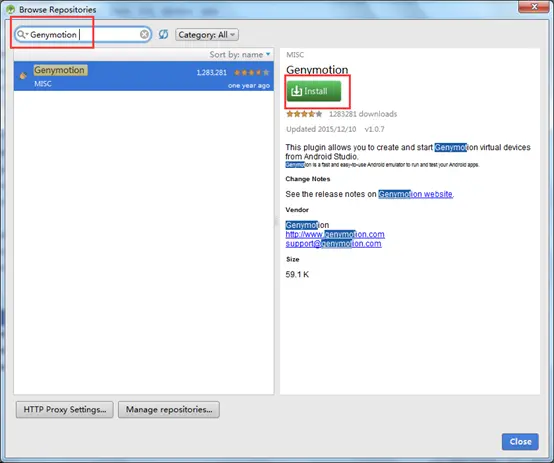Viewport: 554px width, 463px height.
Task: Open the http://www.genymotion.com vendor link
Action: 335,234
